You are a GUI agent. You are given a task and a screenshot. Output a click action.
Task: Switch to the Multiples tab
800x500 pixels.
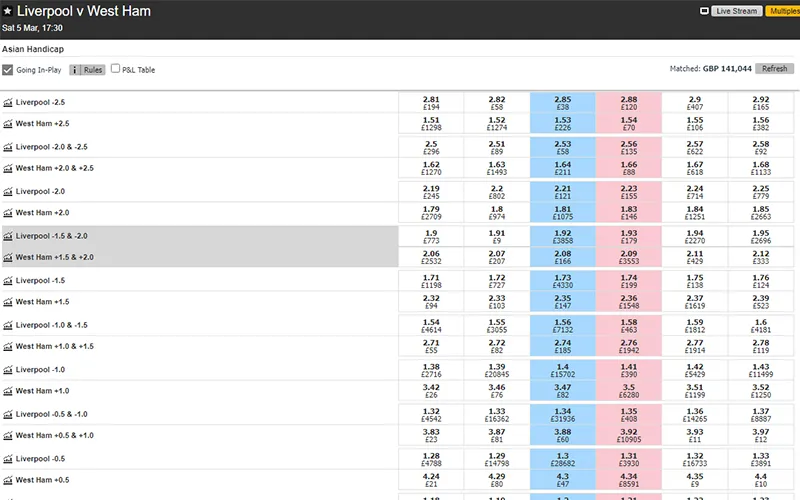pos(783,11)
